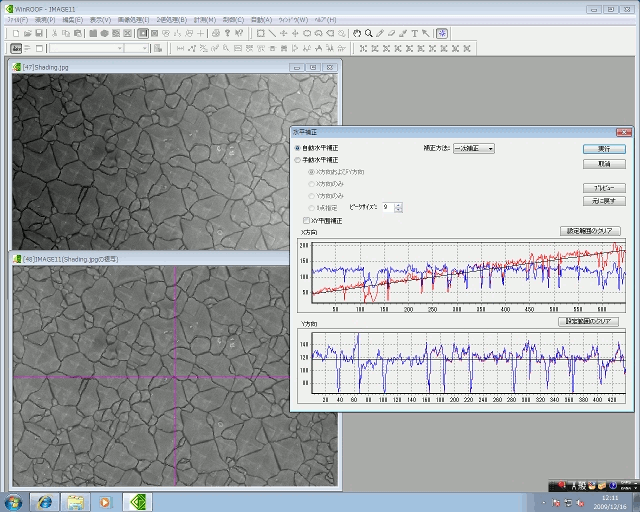This screenshot has width=640, height=512.
Task: Select the hand pan tool
Action: (357, 33)
